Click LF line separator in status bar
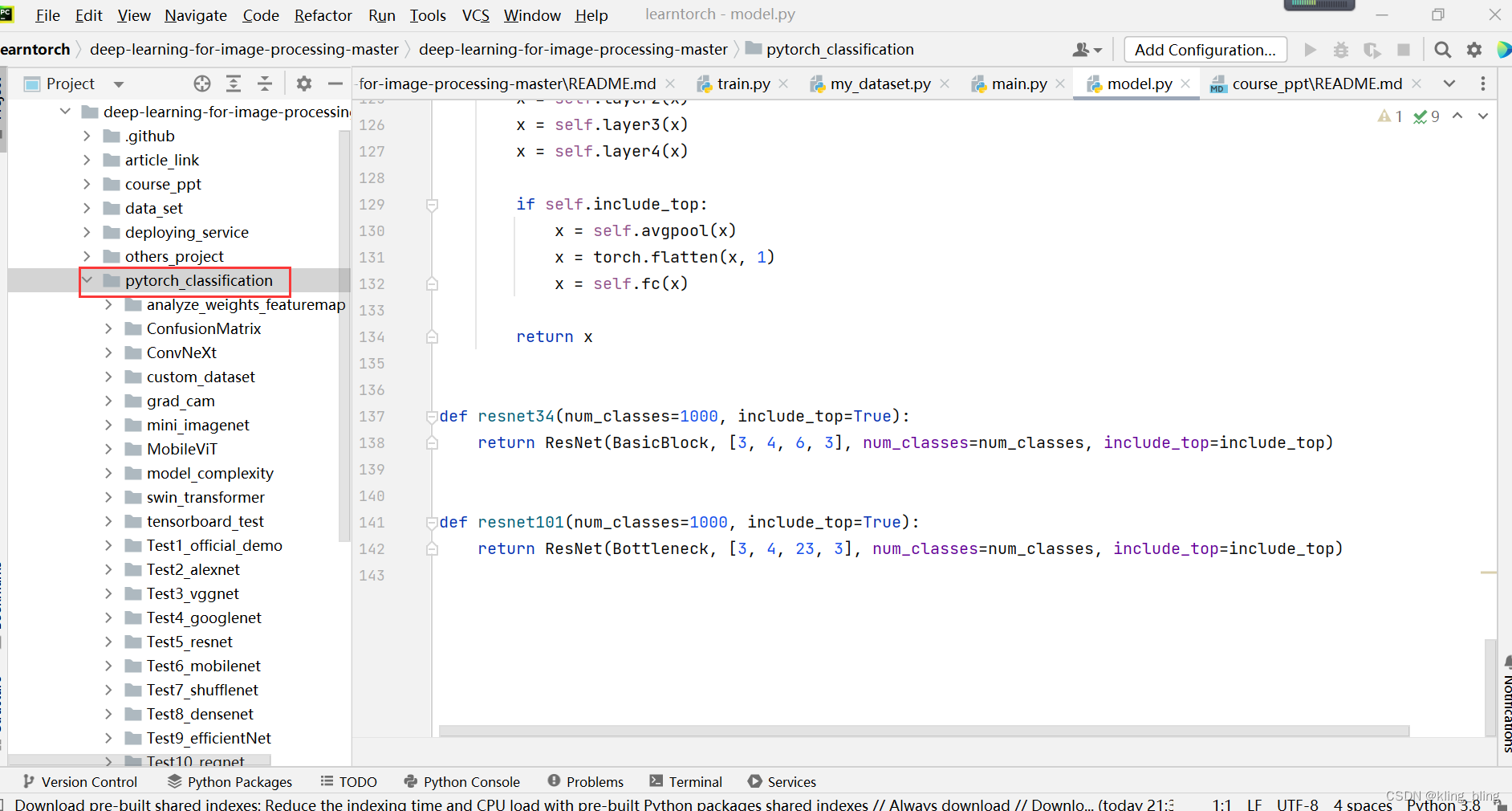 click(x=1254, y=805)
